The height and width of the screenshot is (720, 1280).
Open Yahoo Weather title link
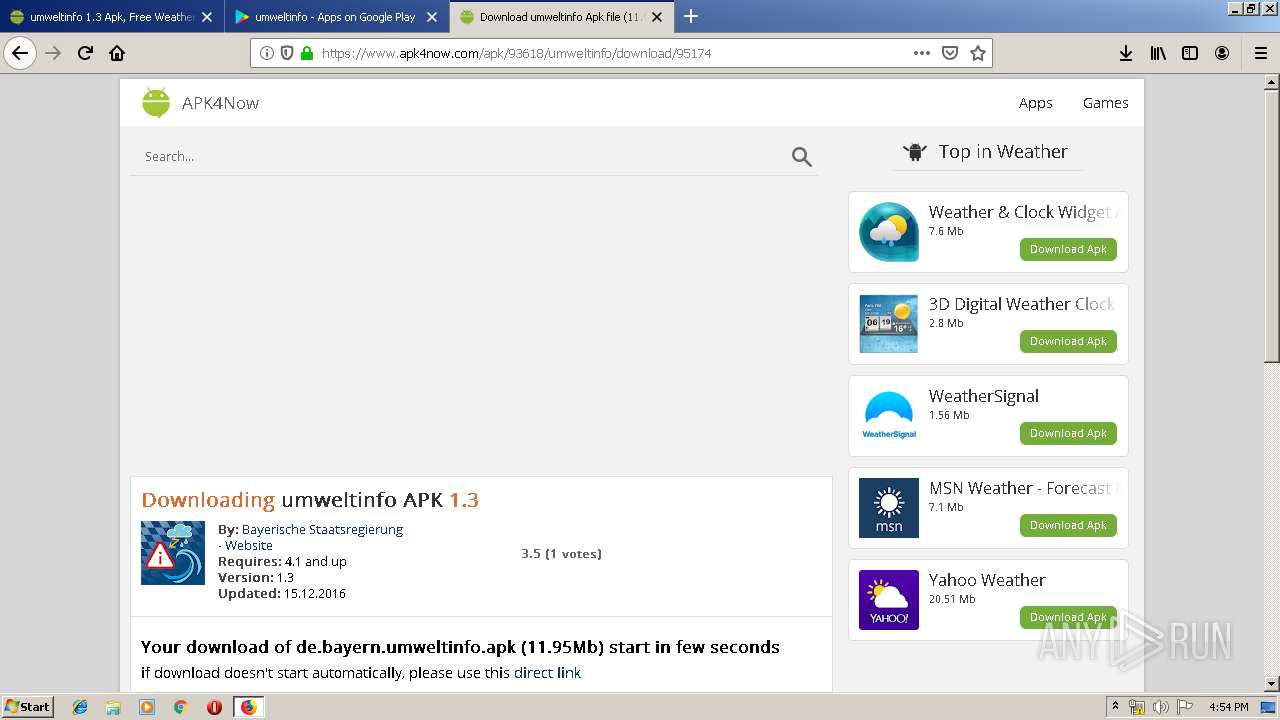tap(987, 580)
